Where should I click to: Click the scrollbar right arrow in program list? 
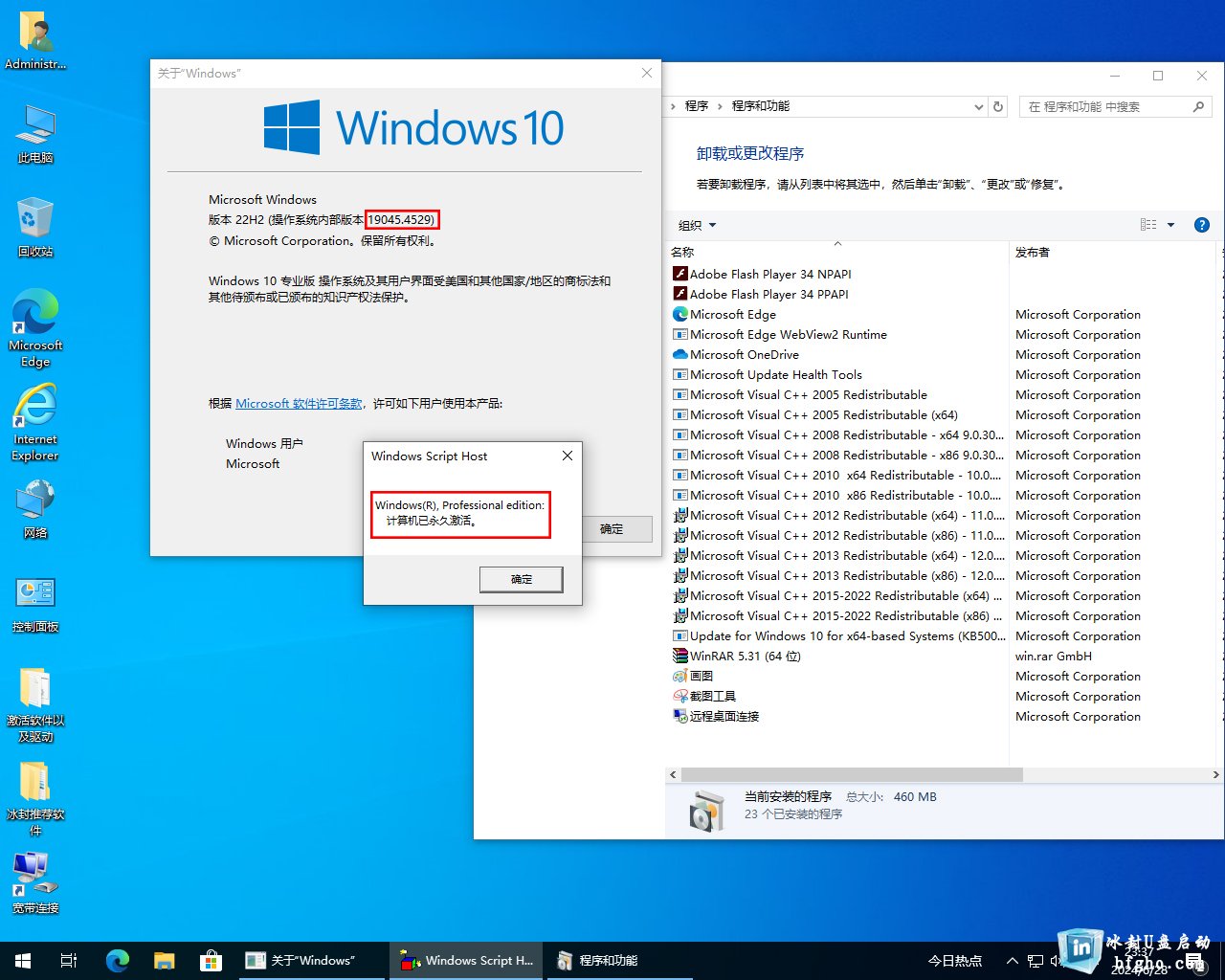1216,774
